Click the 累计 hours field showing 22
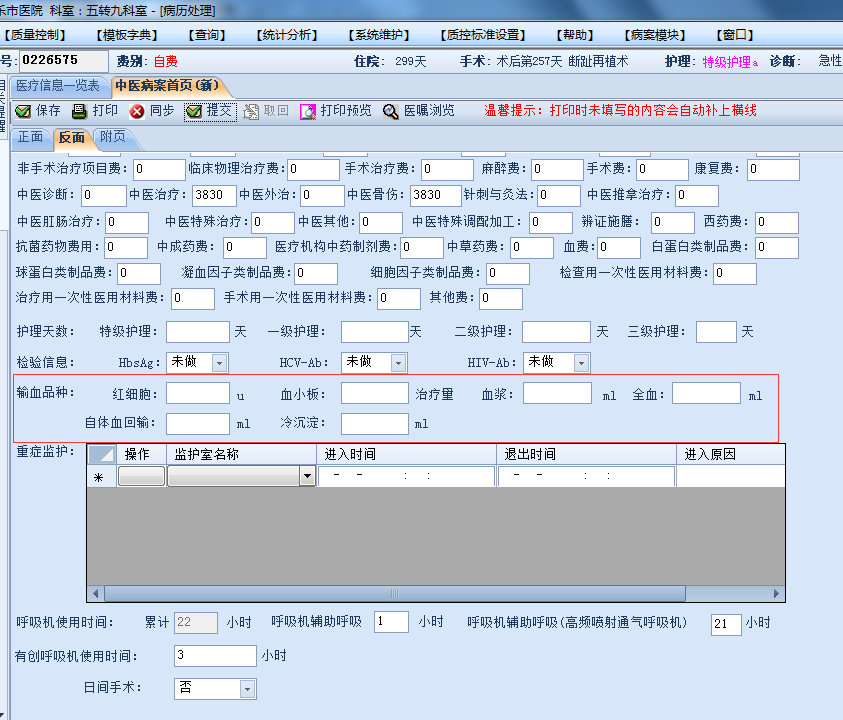This screenshot has width=843, height=720. (196, 623)
